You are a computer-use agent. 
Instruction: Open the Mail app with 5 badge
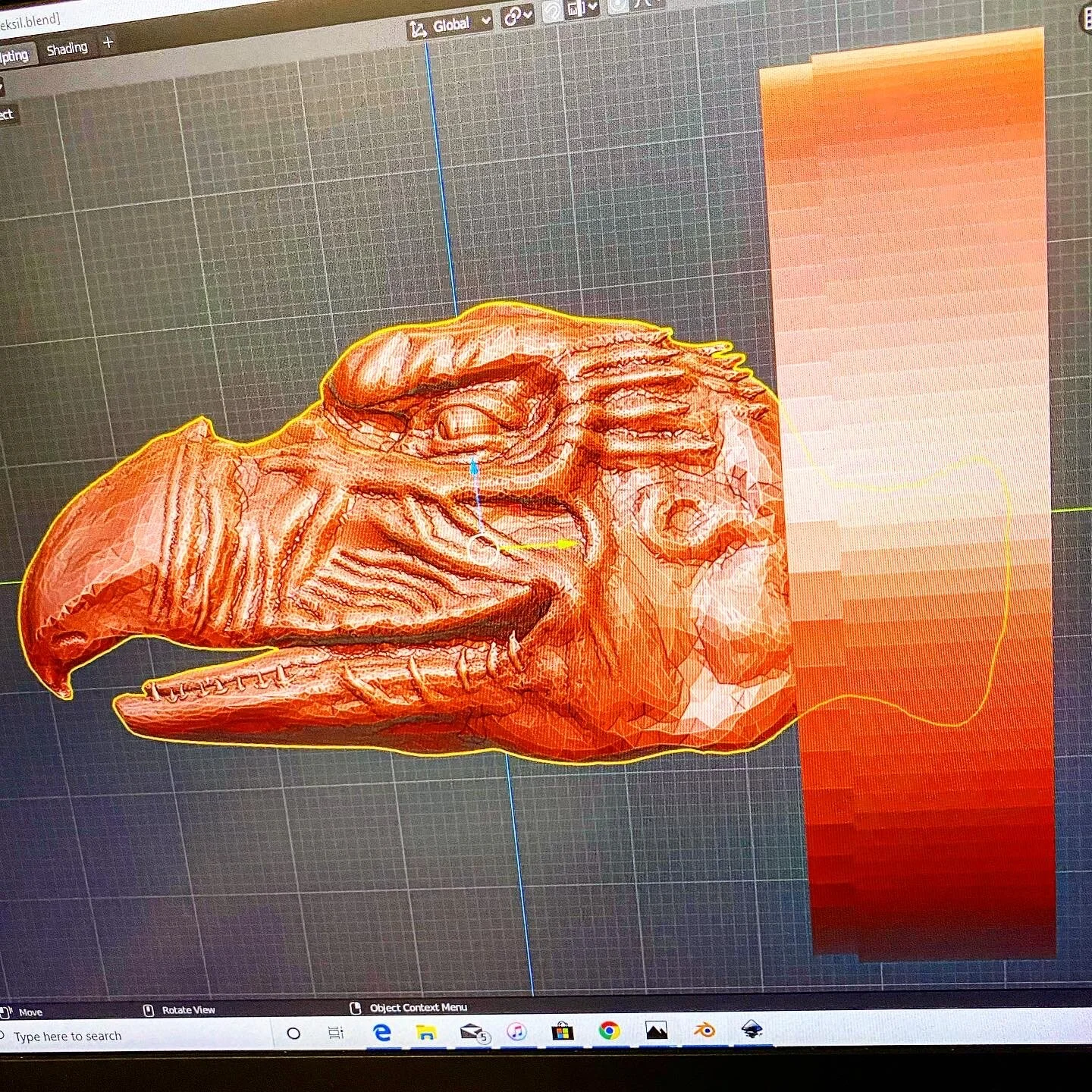click(x=474, y=1032)
